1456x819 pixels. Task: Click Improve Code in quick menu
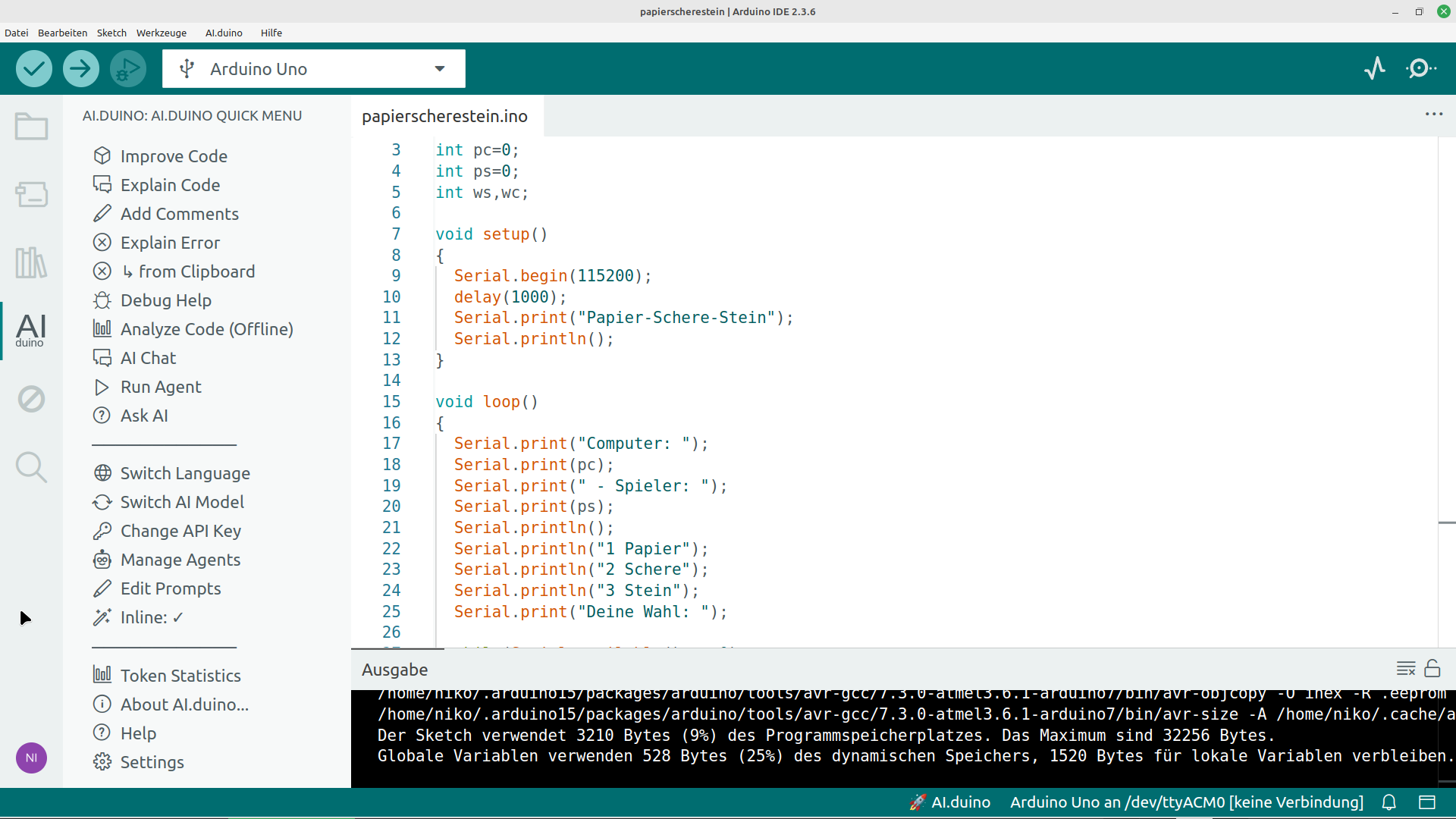(x=174, y=156)
